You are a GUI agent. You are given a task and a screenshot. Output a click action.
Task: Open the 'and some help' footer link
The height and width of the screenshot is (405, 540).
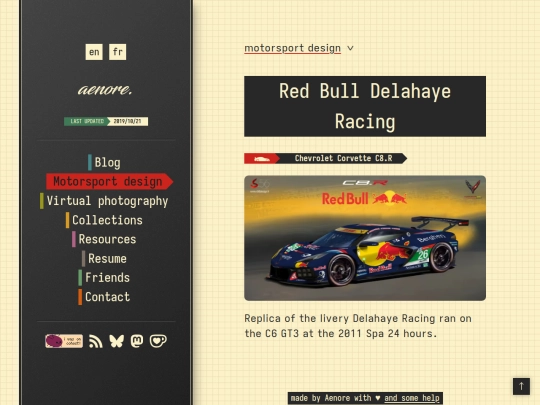click(412, 398)
